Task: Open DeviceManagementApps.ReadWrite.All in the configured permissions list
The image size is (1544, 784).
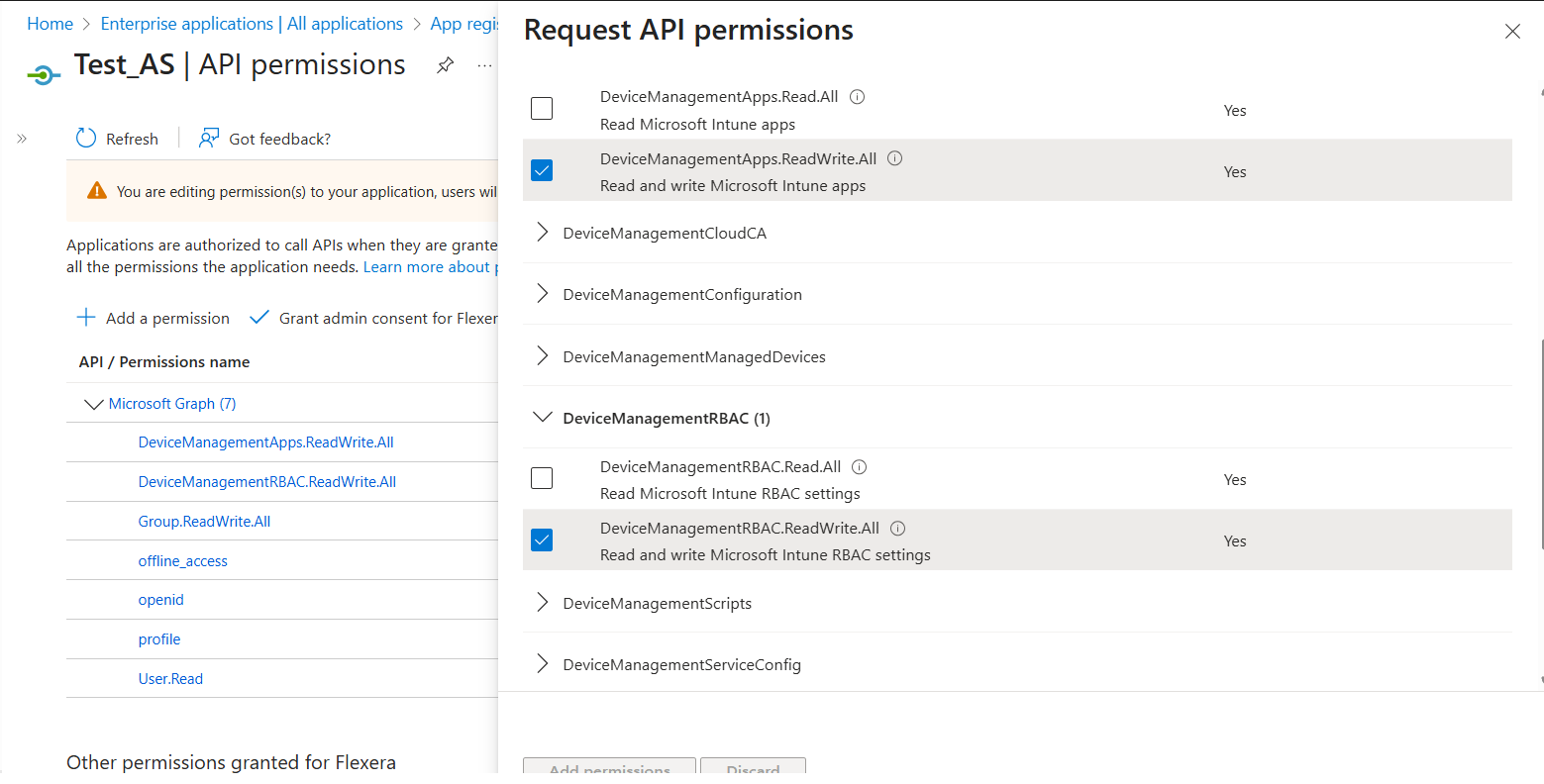Action: 265,442
